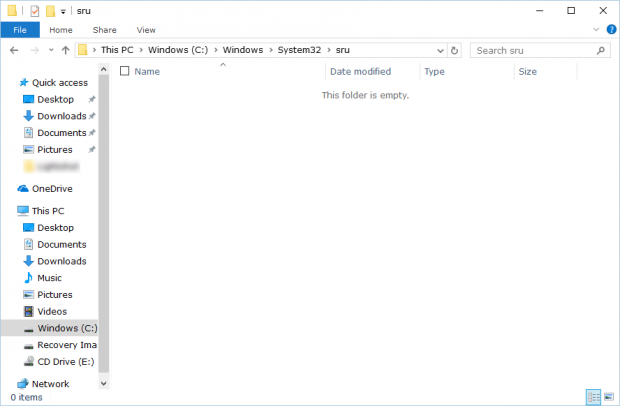Switch to details view layout

coord(593,397)
